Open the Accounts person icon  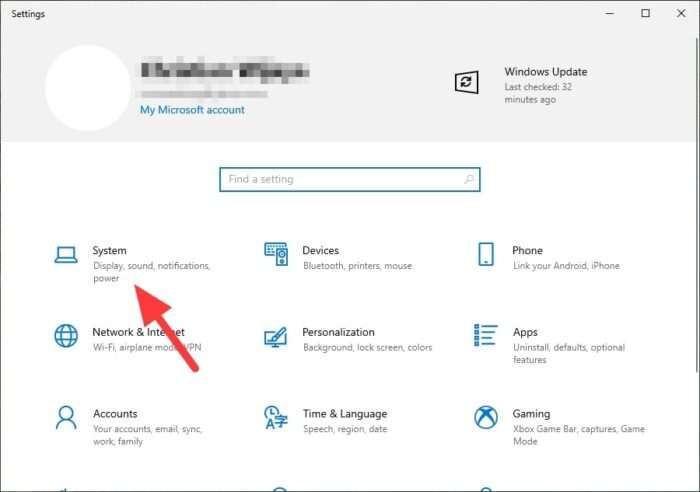coord(66,417)
